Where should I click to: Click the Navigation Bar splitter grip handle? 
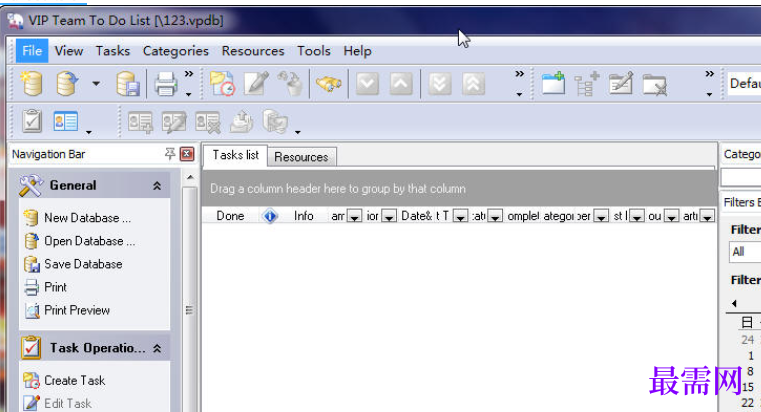coord(189,310)
